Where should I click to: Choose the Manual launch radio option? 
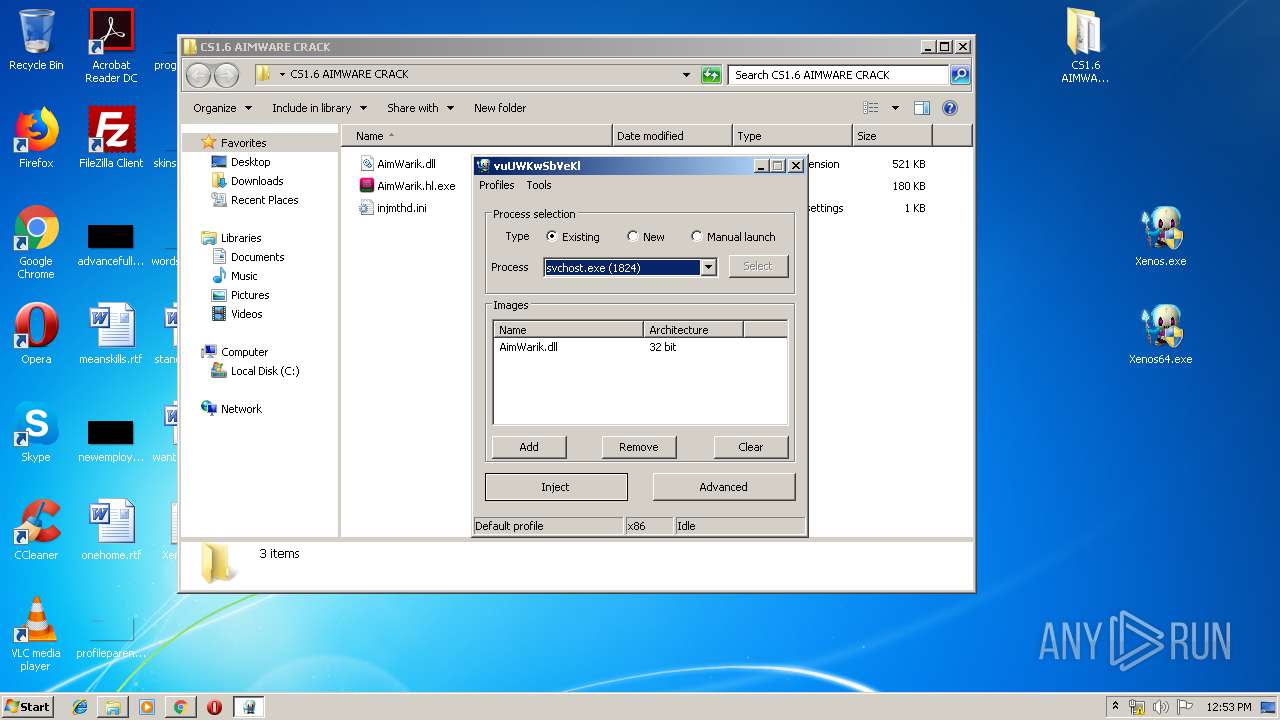coord(733,237)
